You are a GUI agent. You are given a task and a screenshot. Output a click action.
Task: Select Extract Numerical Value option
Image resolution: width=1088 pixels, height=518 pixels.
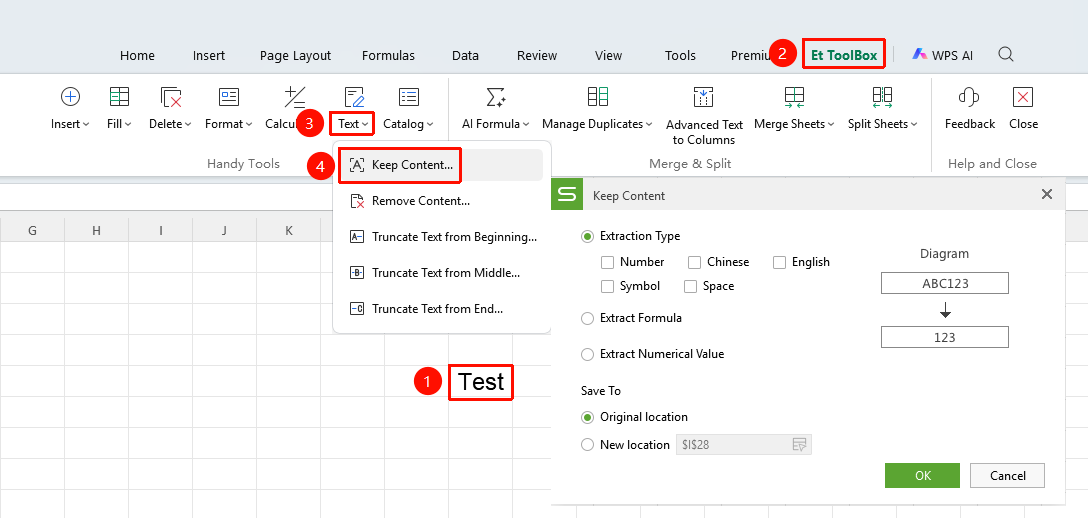(x=588, y=354)
